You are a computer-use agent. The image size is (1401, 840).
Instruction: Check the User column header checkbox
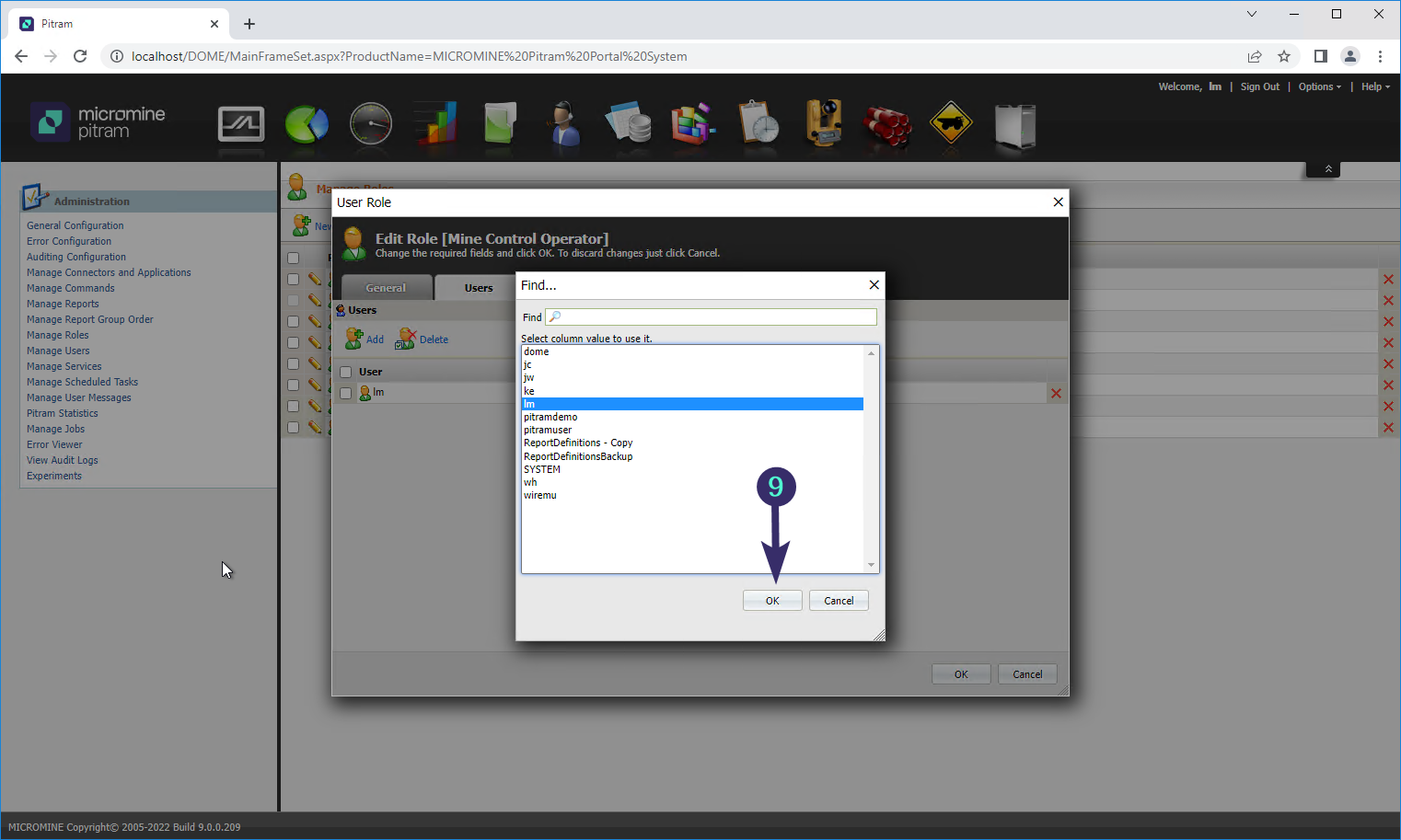tap(345, 372)
